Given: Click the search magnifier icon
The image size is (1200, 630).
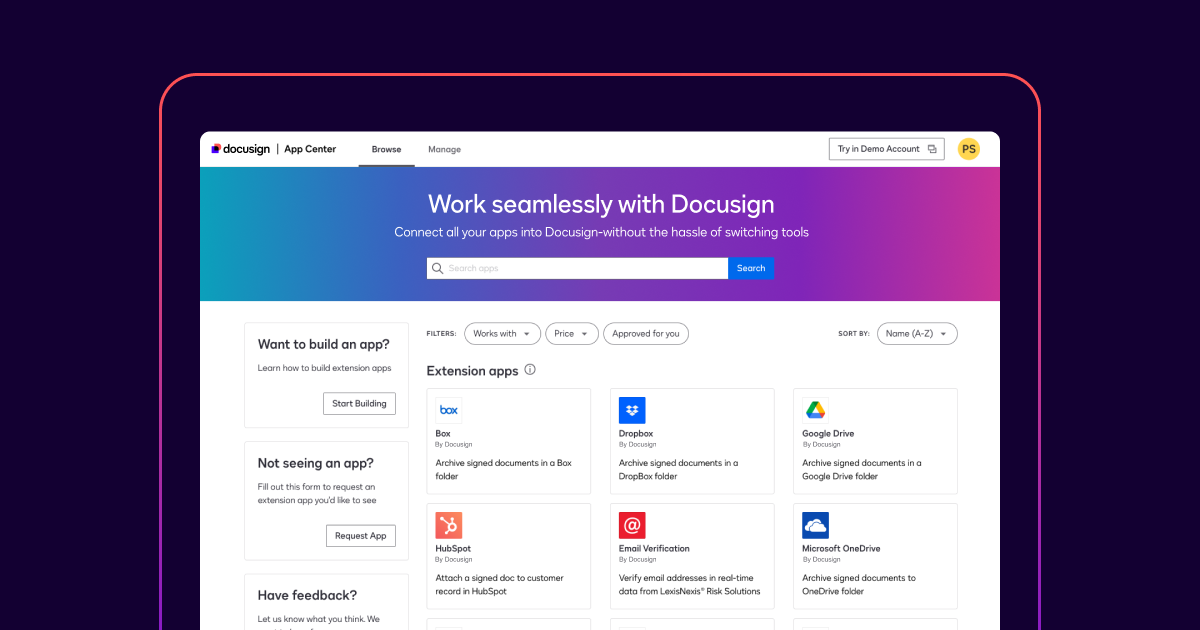Looking at the screenshot, I should click(x=437, y=268).
